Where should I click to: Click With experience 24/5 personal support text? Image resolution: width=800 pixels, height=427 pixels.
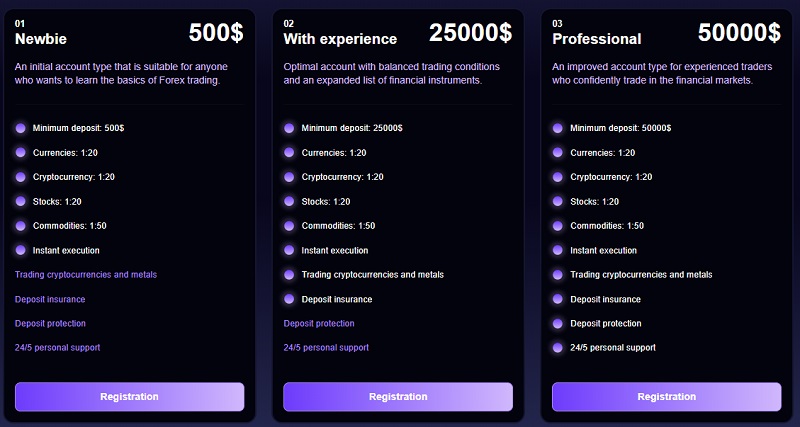pos(326,347)
